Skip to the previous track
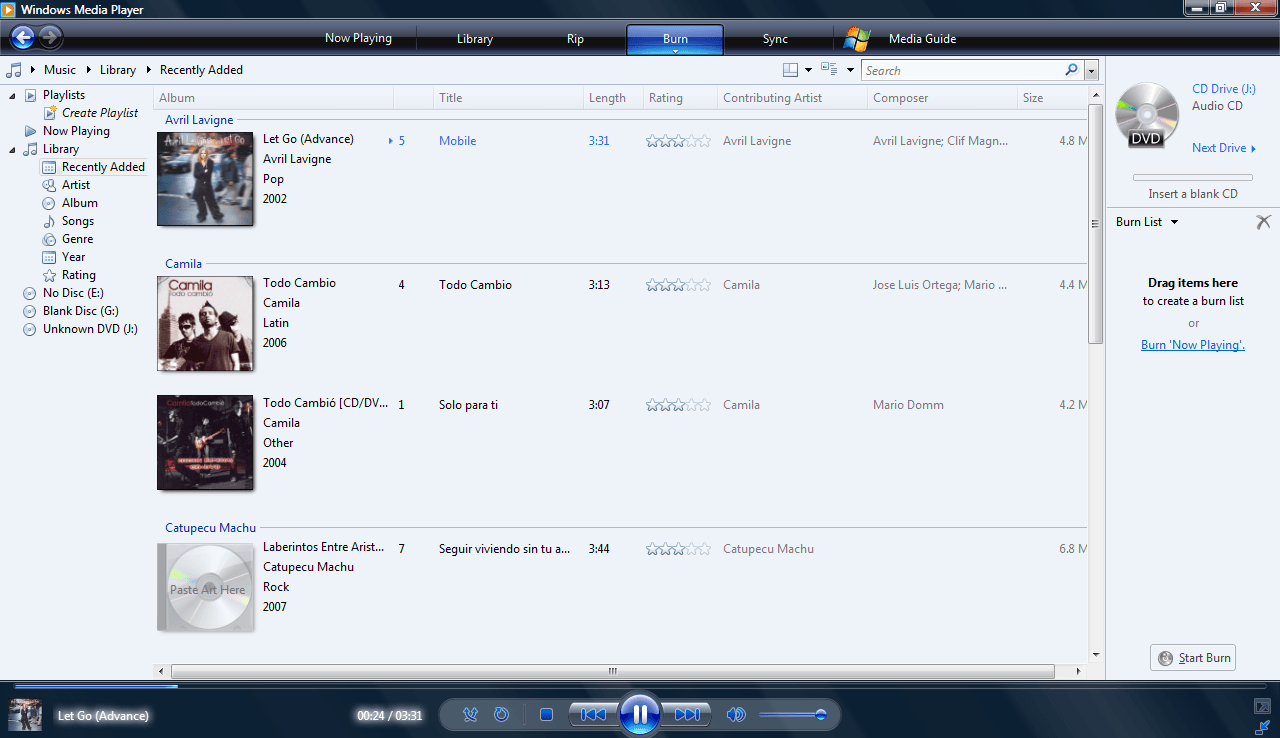The height and width of the screenshot is (738, 1280). 593,714
